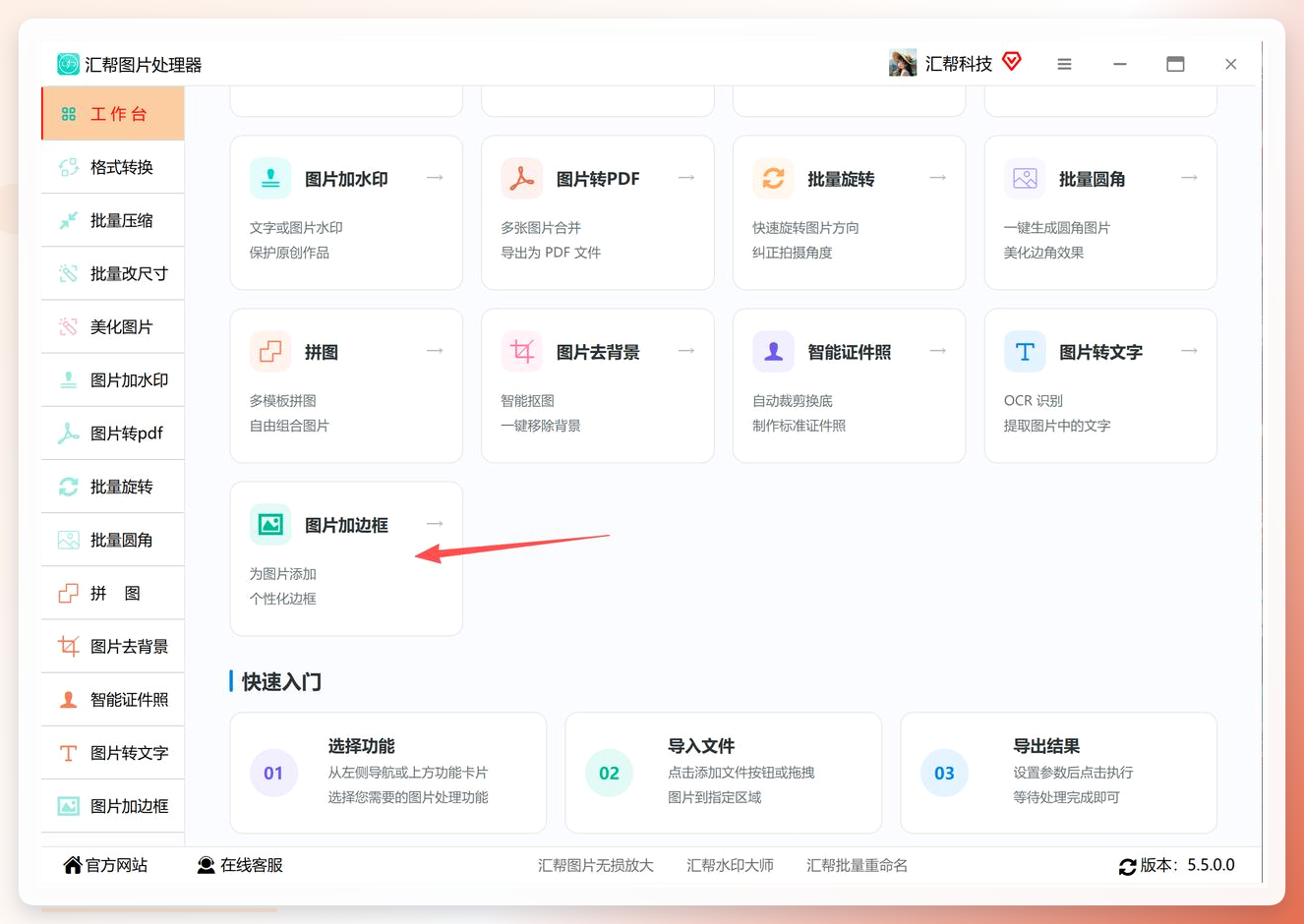Image resolution: width=1304 pixels, height=924 pixels.
Task: Click the red VIP diamond icon
Action: pos(1012,62)
